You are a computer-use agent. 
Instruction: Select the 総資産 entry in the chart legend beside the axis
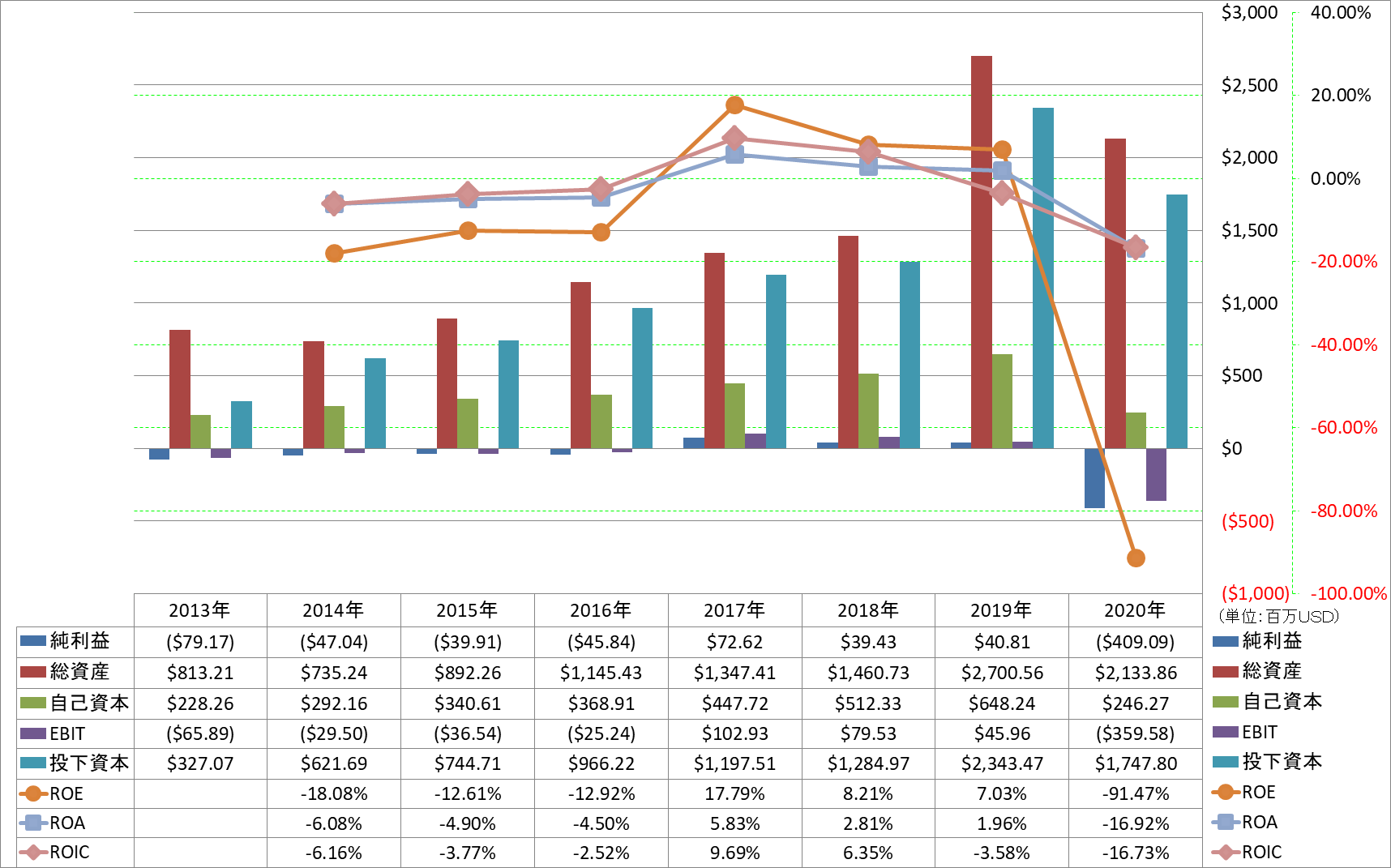click(x=1257, y=671)
